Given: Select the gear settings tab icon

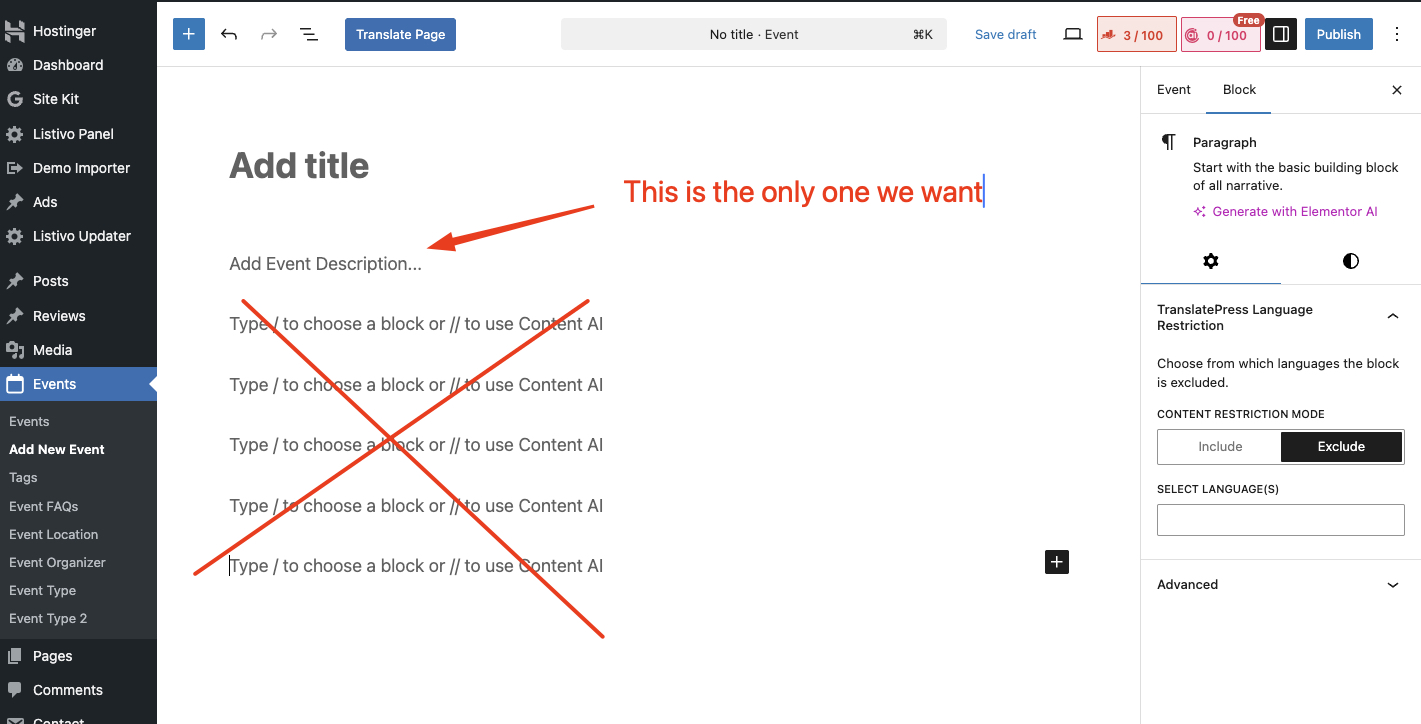Looking at the screenshot, I should coord(1211,261).
